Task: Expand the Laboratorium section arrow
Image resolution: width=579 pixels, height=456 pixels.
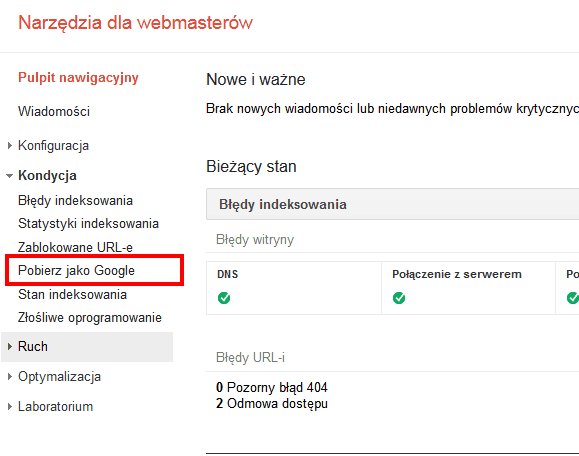Action: click(10, 407)
